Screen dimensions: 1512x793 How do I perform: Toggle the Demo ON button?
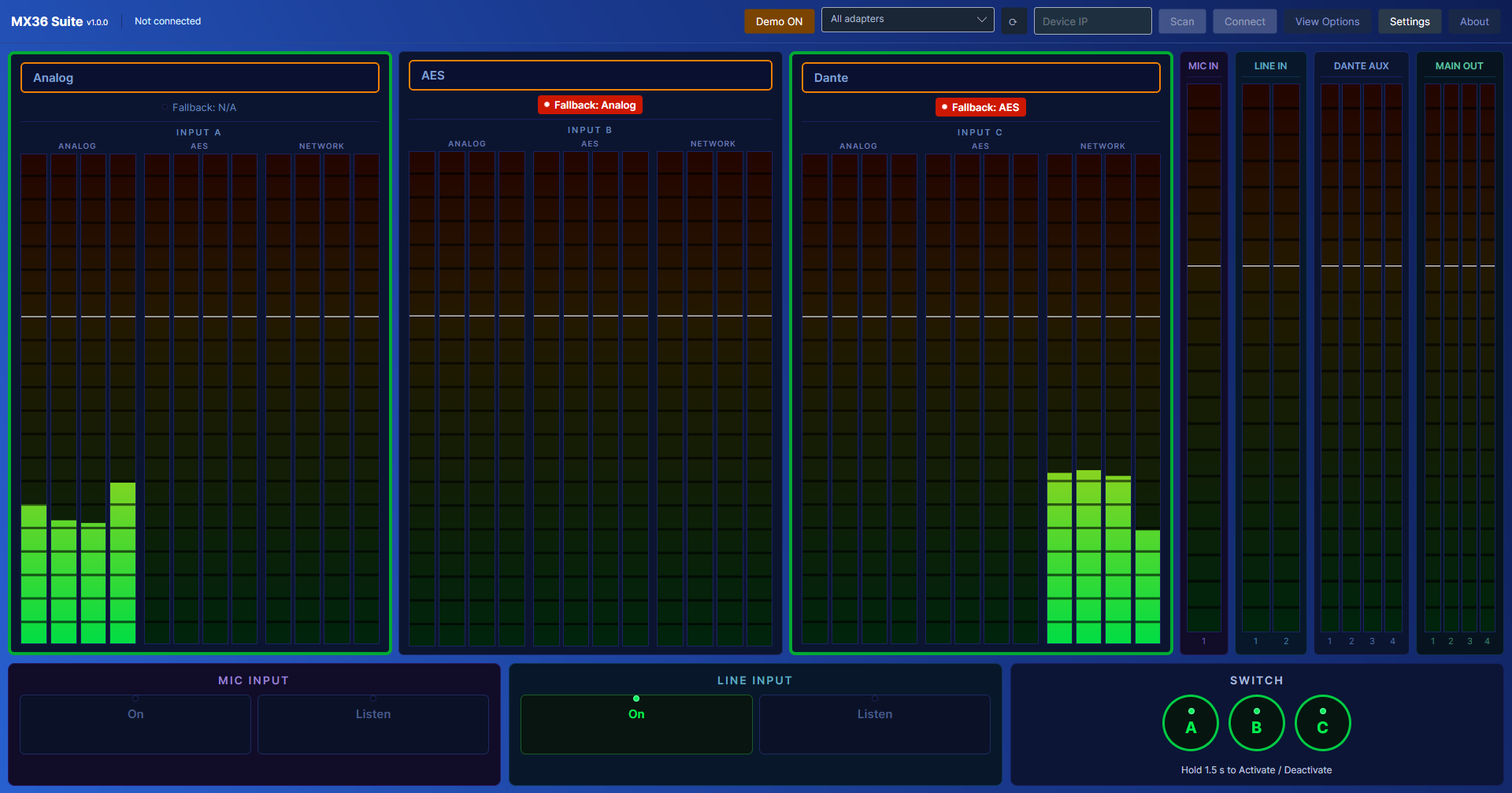[x=779, y=21]
